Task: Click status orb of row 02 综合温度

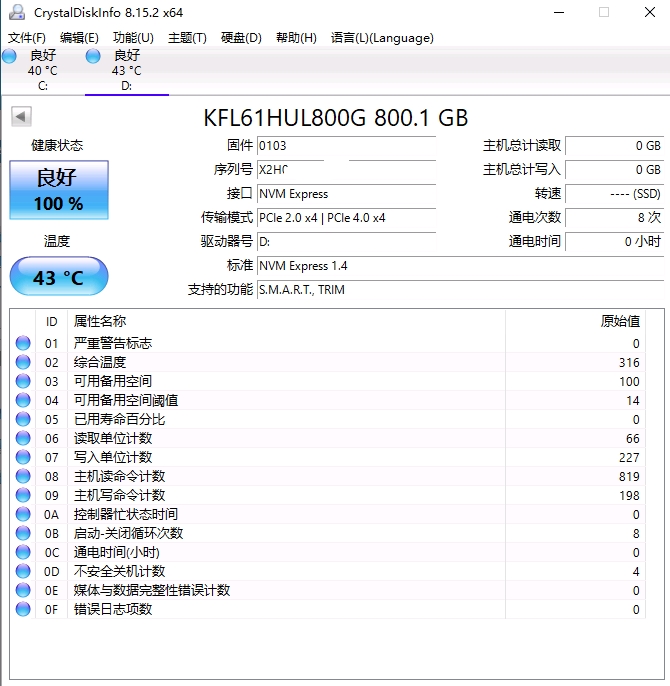Action: (23, 362)
